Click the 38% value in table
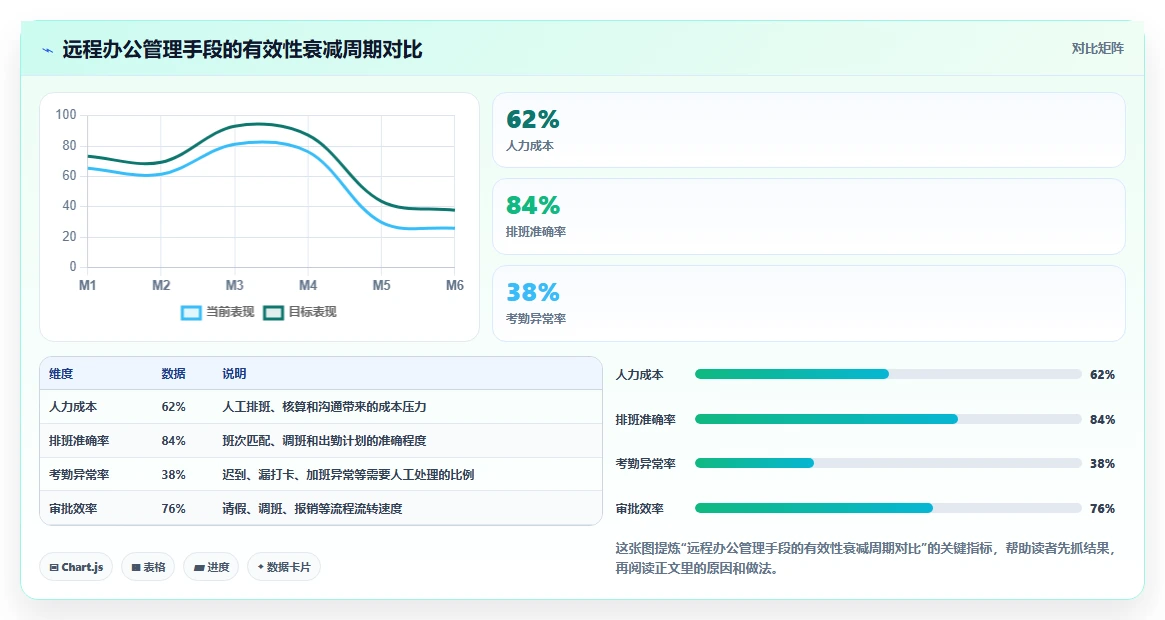Image resolution: width=1165 pixels, height=620 pixels. 173,475
